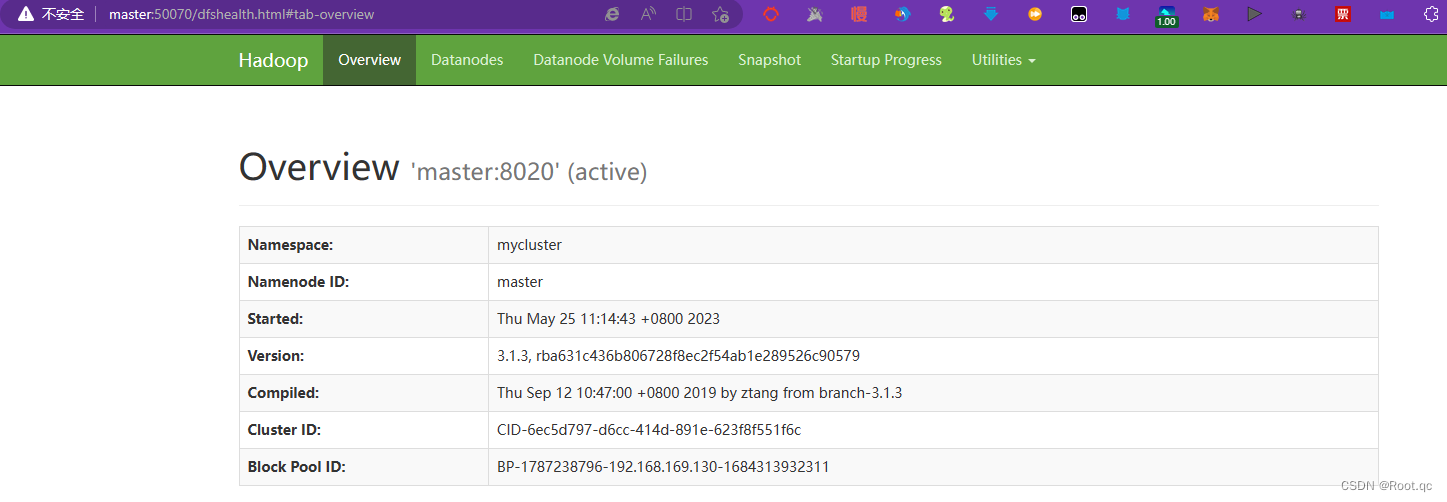
Task: Click the Cluster ID: row label
Action: coord(284,430)
